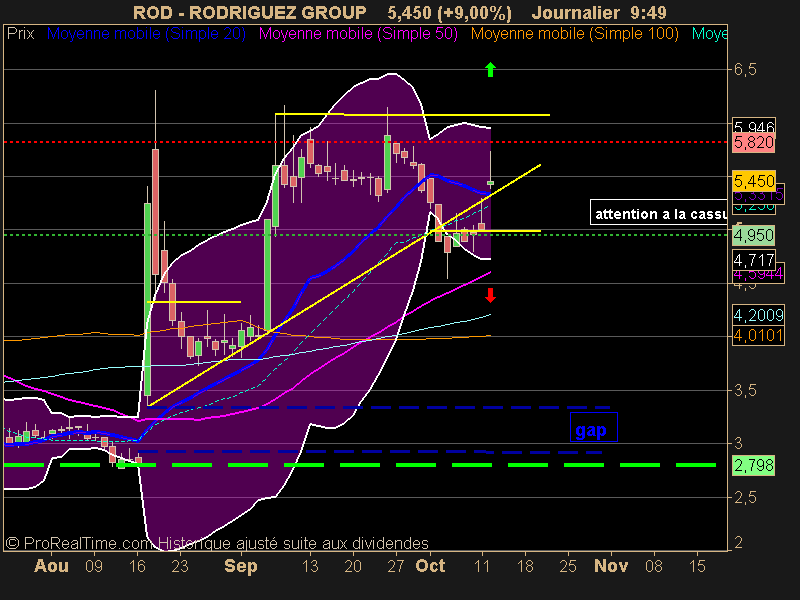Click the 'Aou' month label on time axis
Screen dimensions: 800x600
[51, 566]
